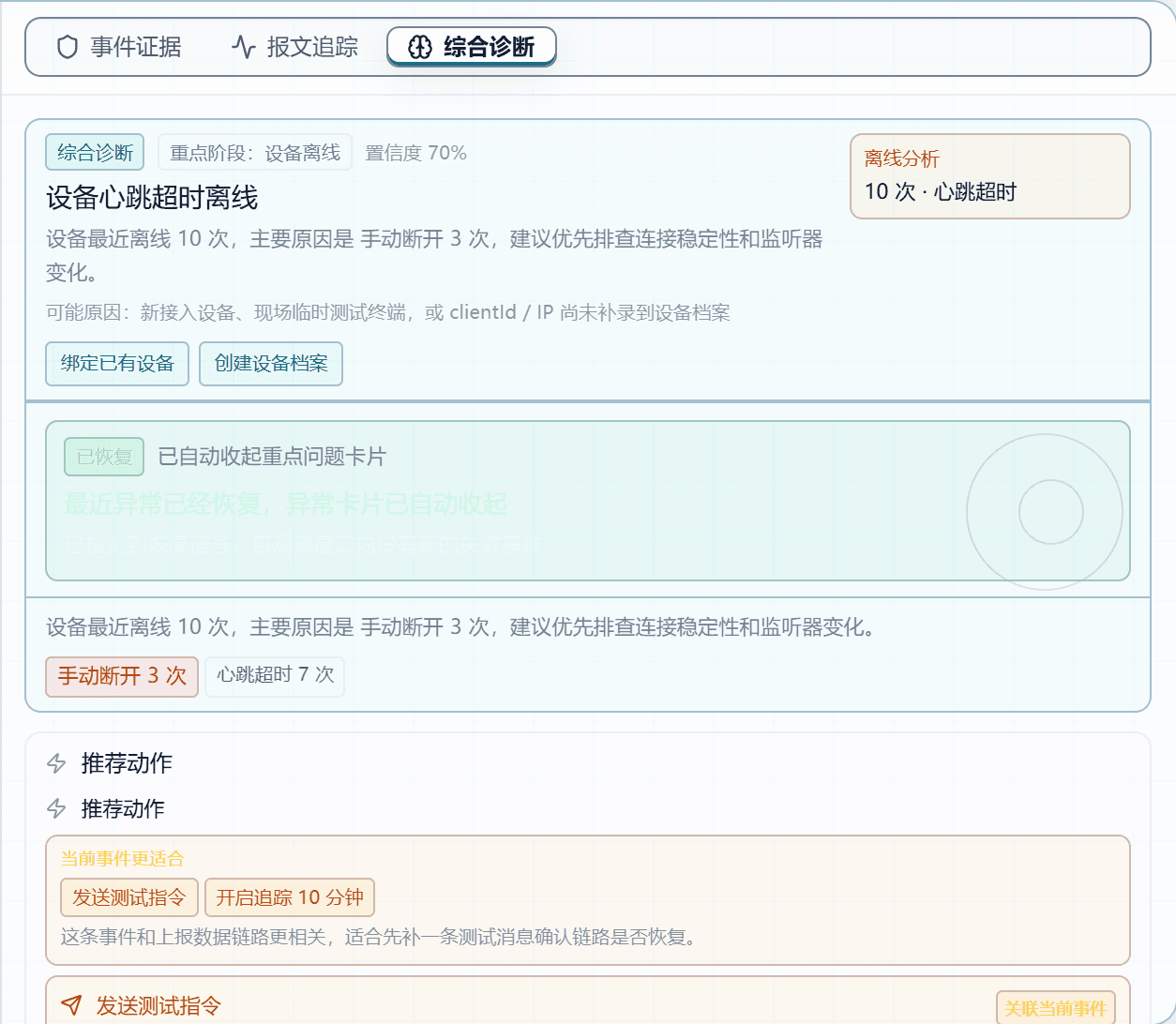Image resolution: width=1176 pixels, height=1024 pixels.
Task: Click the 手动断开 3 次 tag
Action: [122, 676]
